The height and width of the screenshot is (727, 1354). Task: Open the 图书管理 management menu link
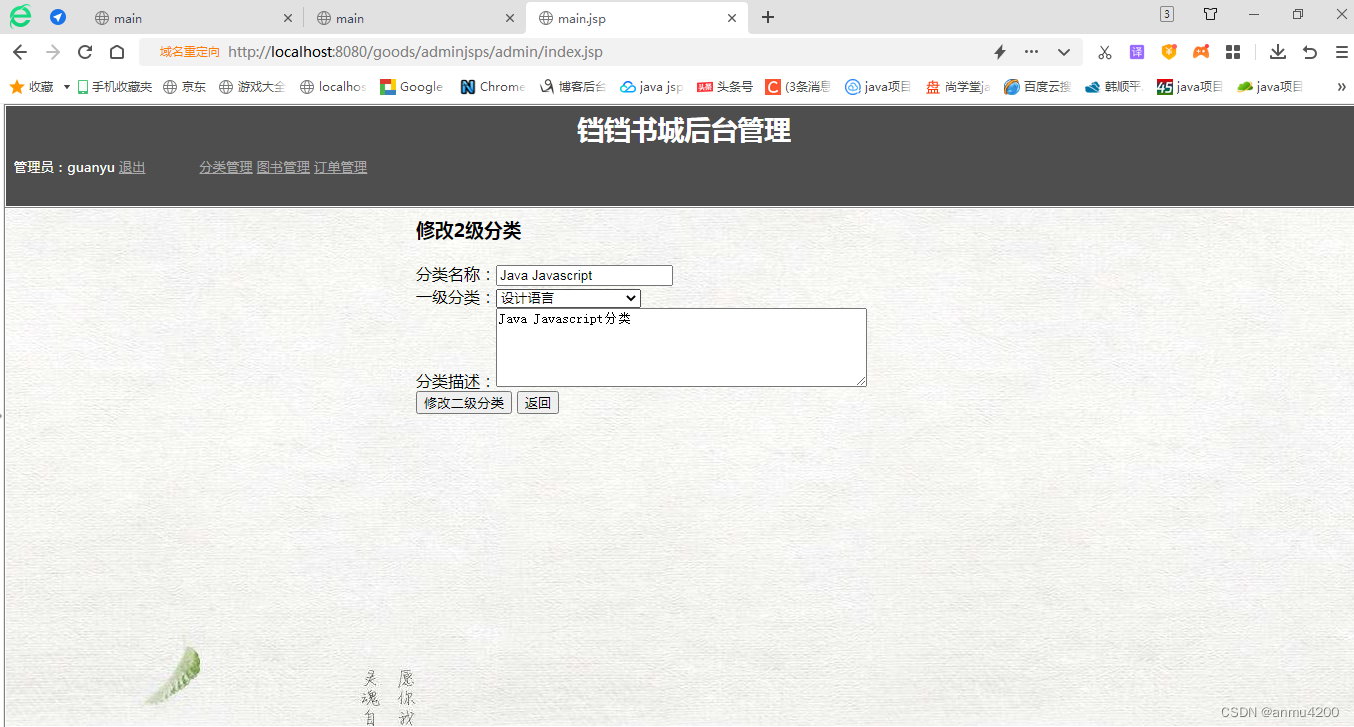[283, 167]
